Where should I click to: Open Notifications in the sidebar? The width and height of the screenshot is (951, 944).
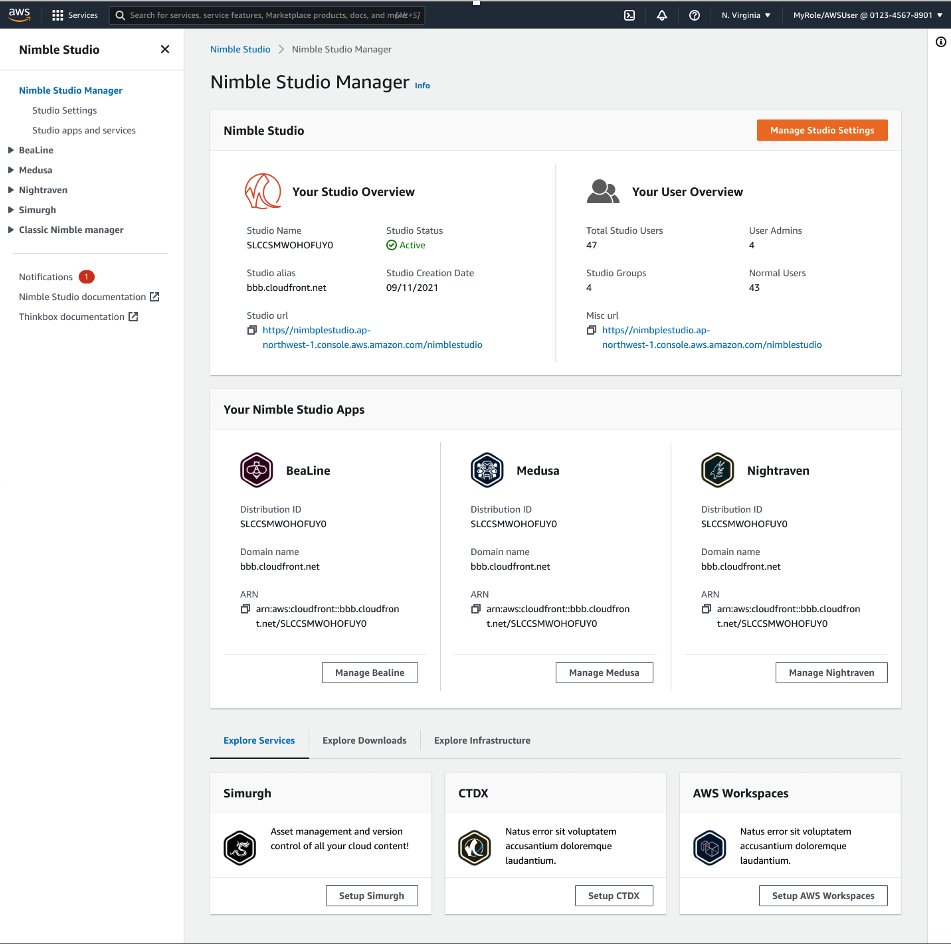tap(45, 277)
